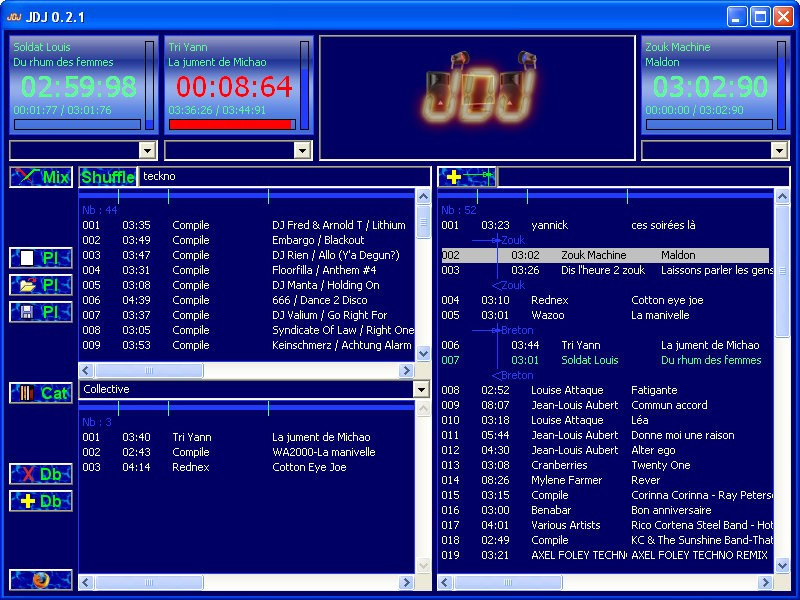Click the 03:02:90 deck timer
800x600 pixels.
tap(710, 86)
